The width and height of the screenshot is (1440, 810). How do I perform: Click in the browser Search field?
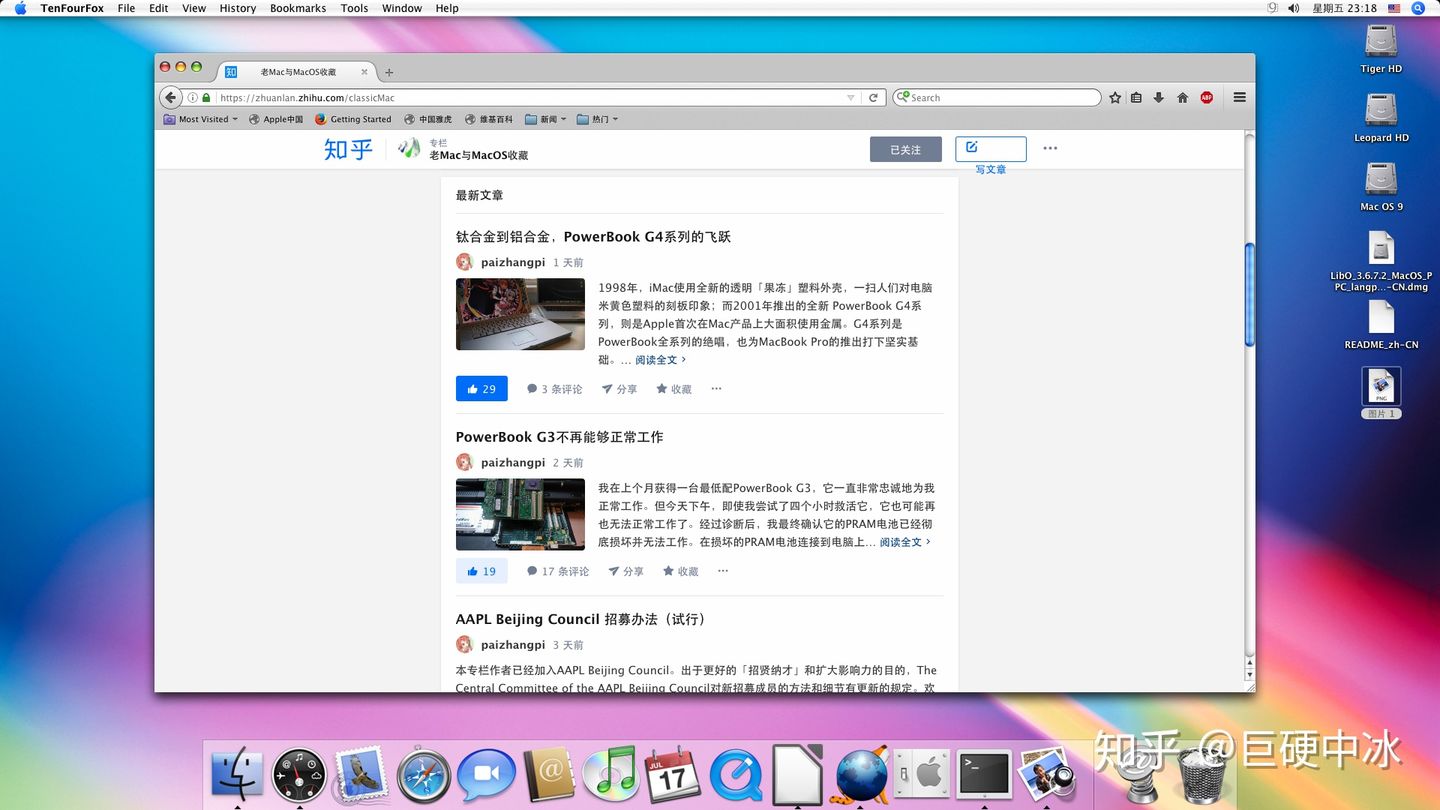coord(1000,98)
